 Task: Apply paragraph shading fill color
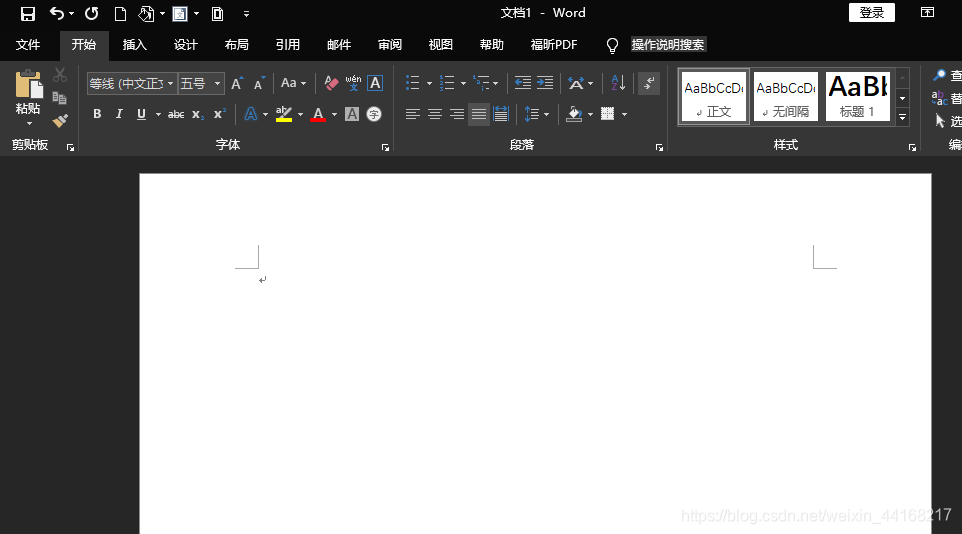pyautogui.click(x=574, y=114)
